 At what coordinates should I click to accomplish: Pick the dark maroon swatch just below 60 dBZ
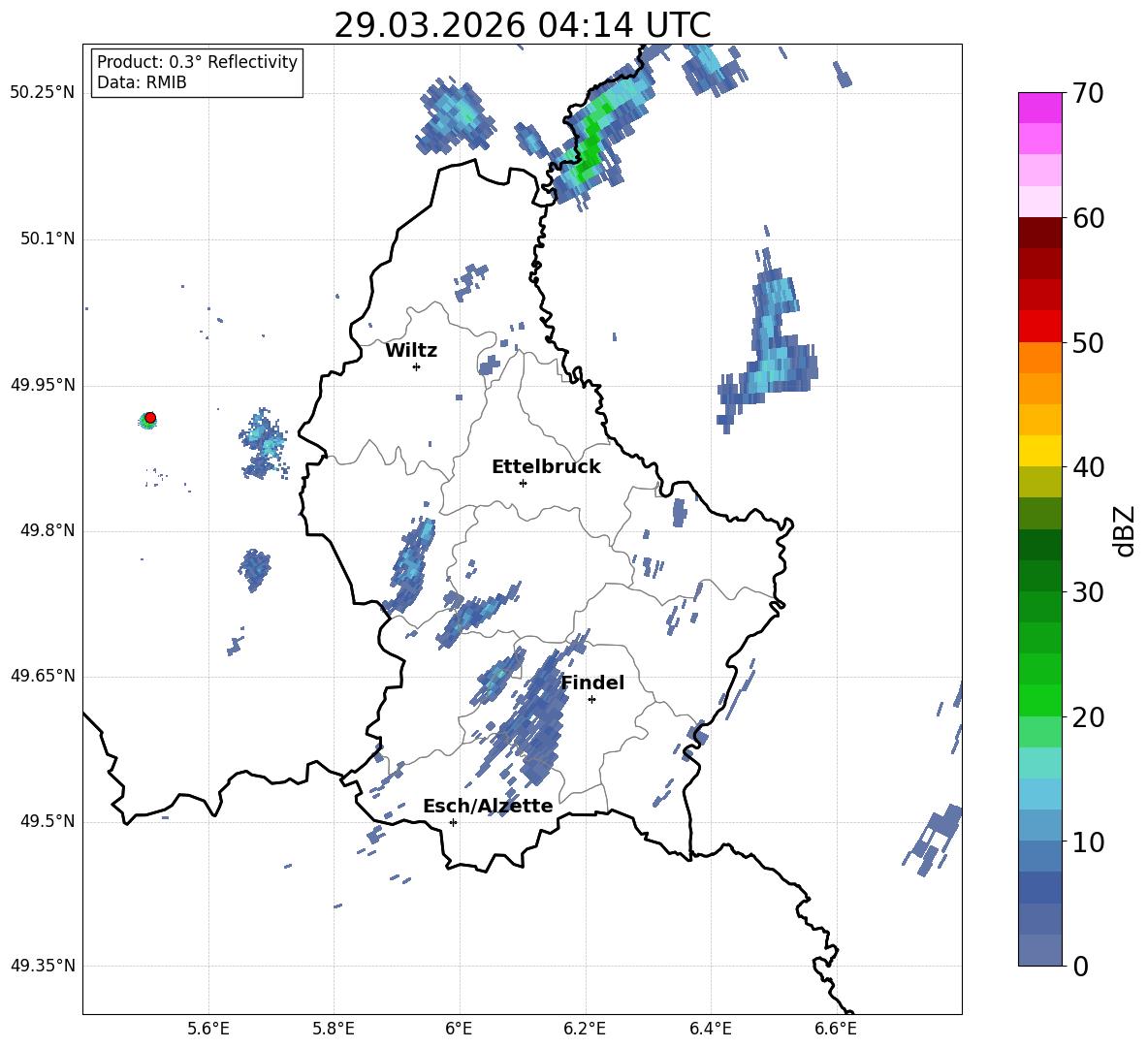pos(1040,233)
